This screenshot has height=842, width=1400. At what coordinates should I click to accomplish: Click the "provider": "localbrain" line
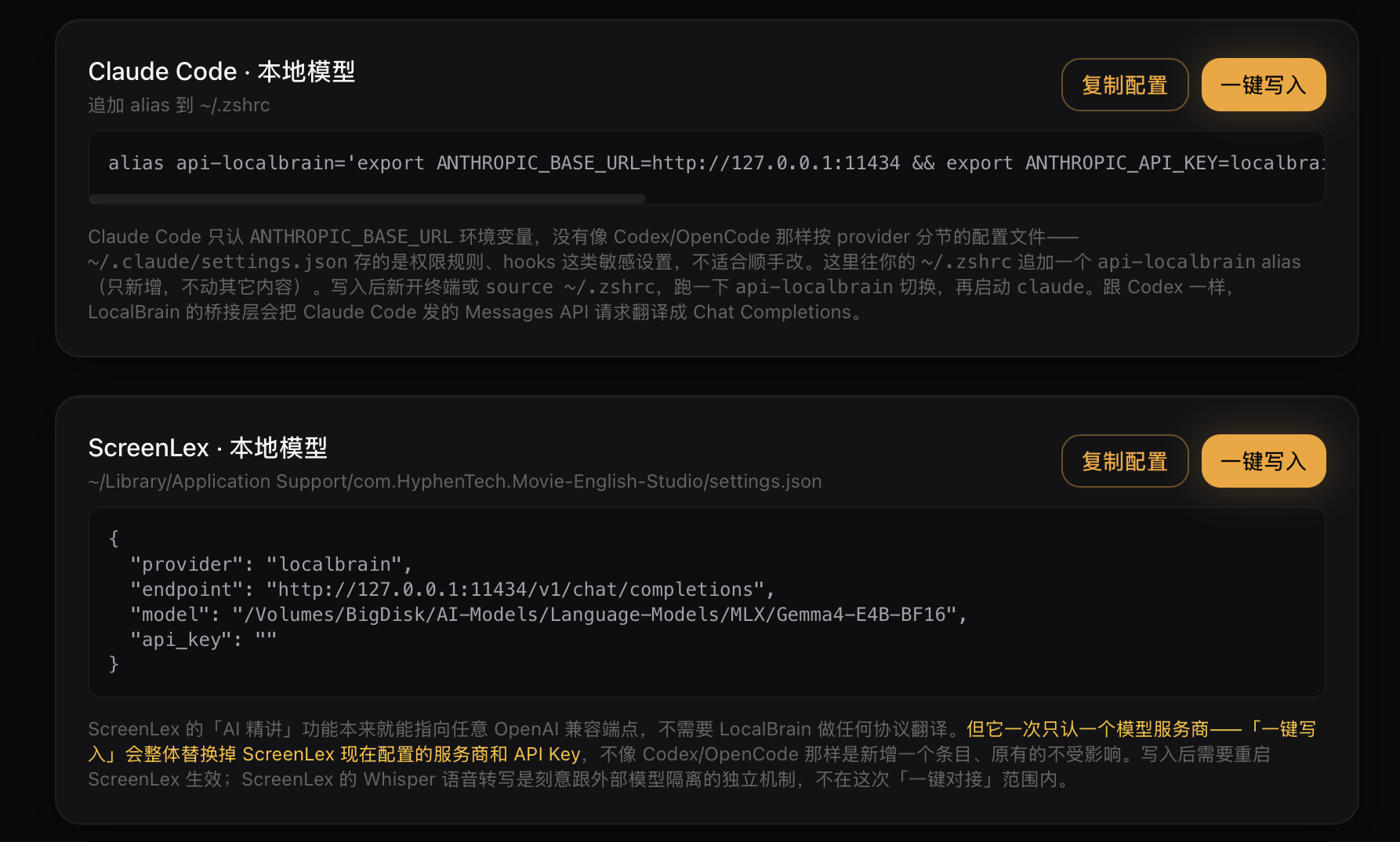click(271, 564)
